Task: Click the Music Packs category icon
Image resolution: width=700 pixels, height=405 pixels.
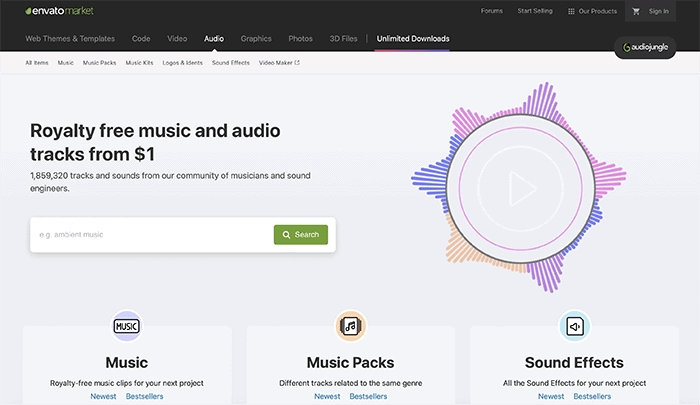Action: (x=350, y=325)
